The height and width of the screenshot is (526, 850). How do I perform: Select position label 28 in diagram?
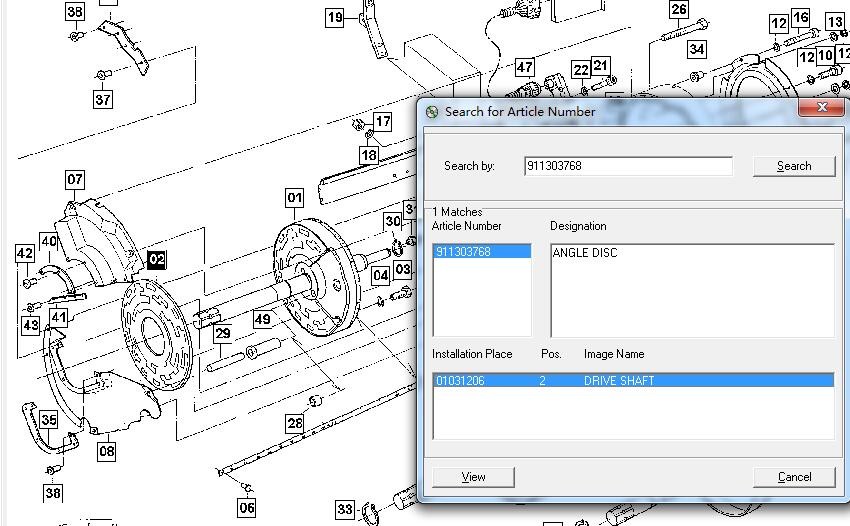coord(295,424)
